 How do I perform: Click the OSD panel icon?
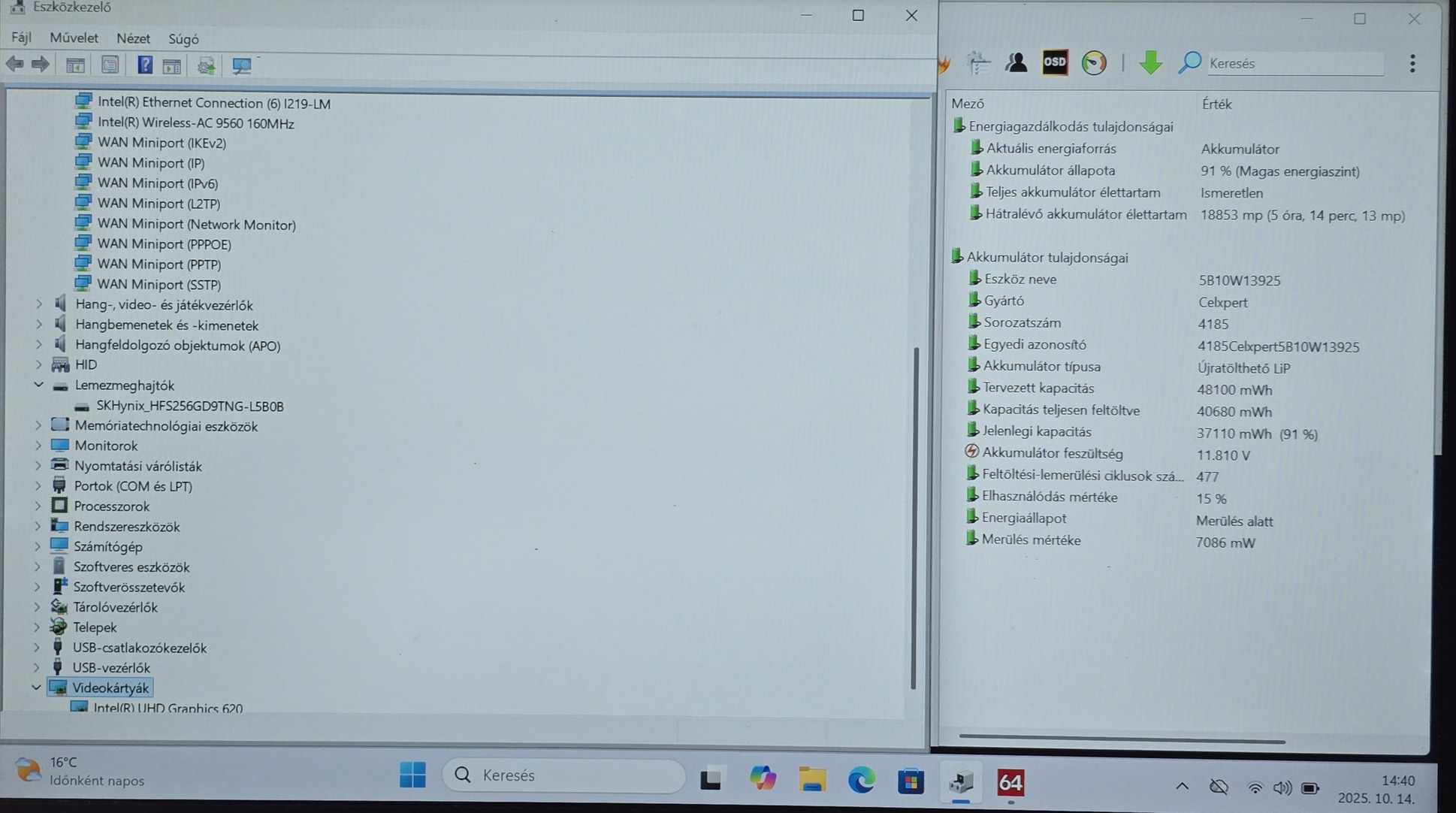pos(1055,63)
